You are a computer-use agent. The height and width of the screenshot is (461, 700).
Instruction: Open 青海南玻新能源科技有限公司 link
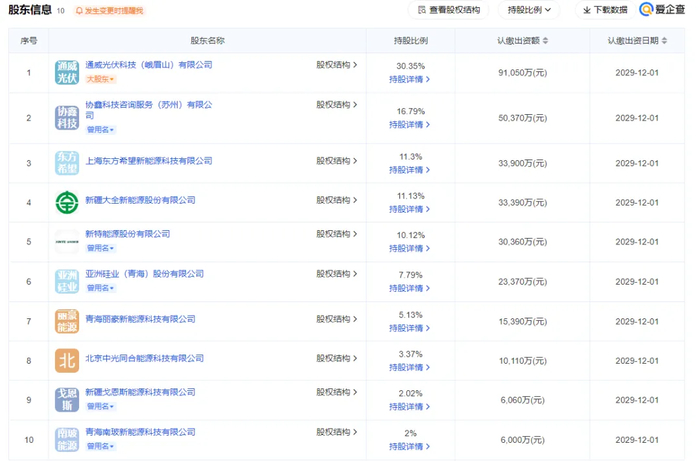tap(140, 432)
